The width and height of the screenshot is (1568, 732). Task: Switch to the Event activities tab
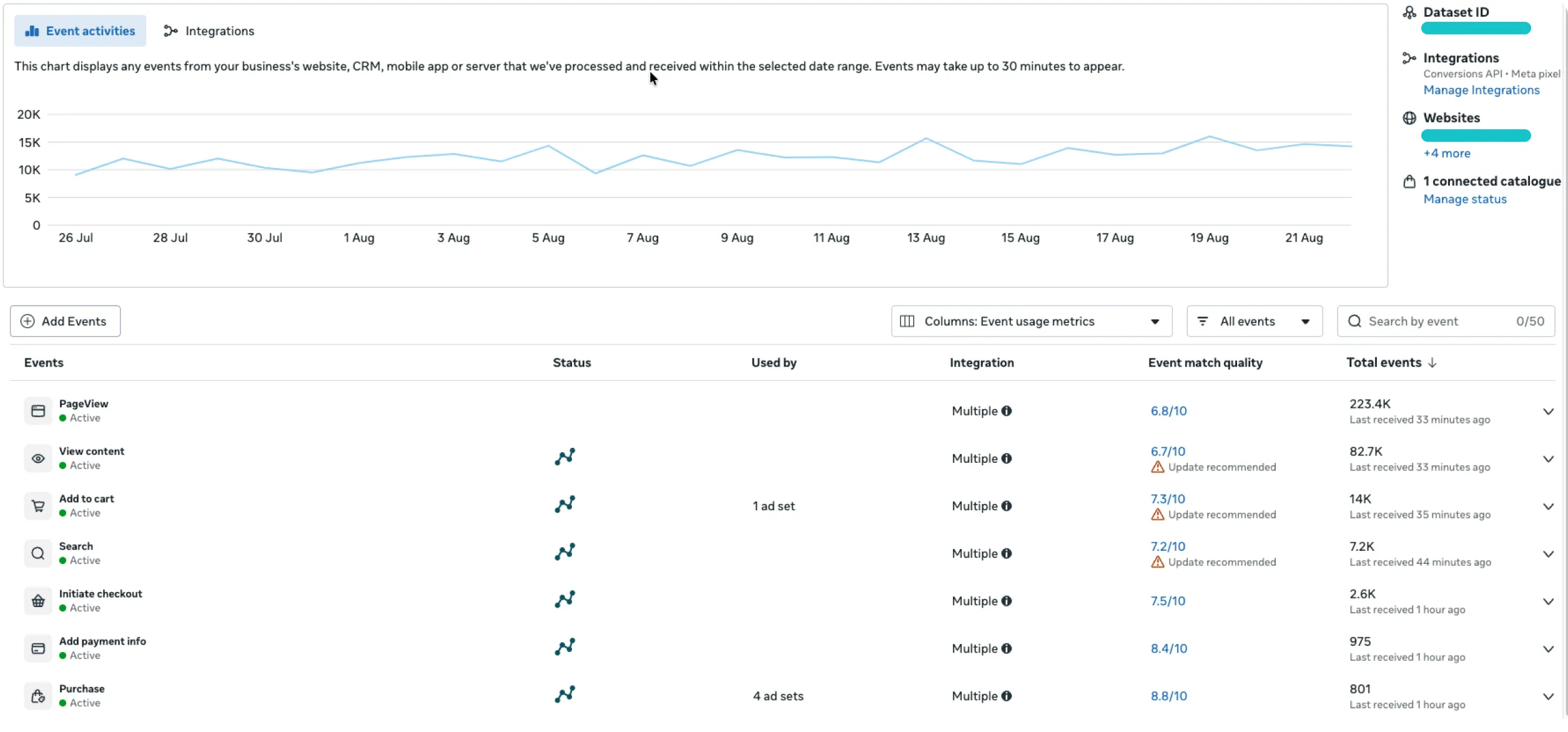(x=80, y=31)
